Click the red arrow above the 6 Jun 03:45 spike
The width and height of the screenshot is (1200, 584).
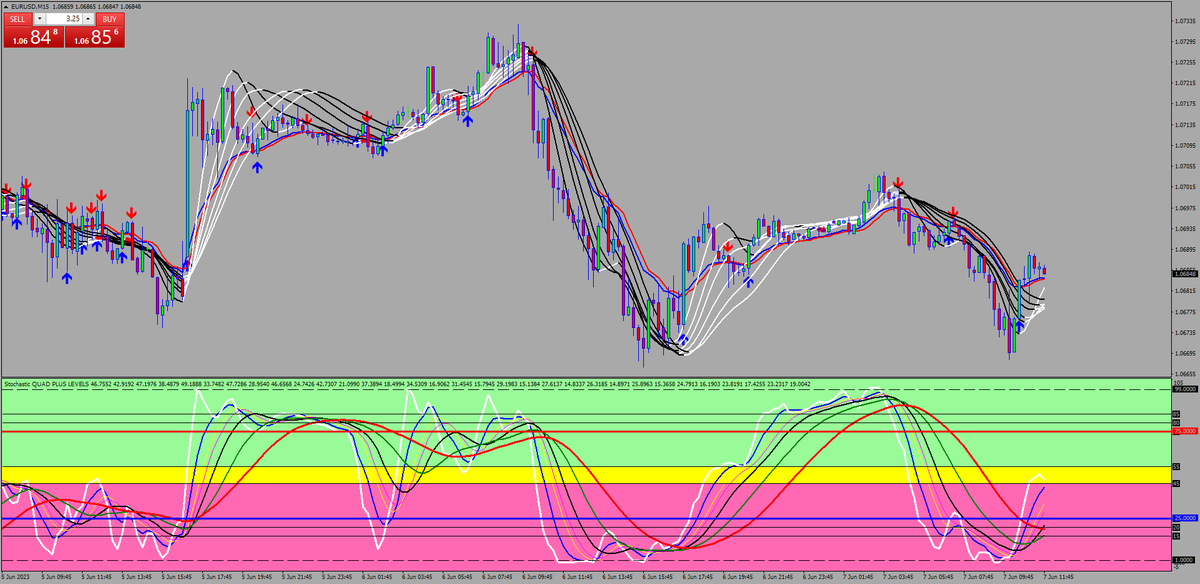tap(533, 52)
